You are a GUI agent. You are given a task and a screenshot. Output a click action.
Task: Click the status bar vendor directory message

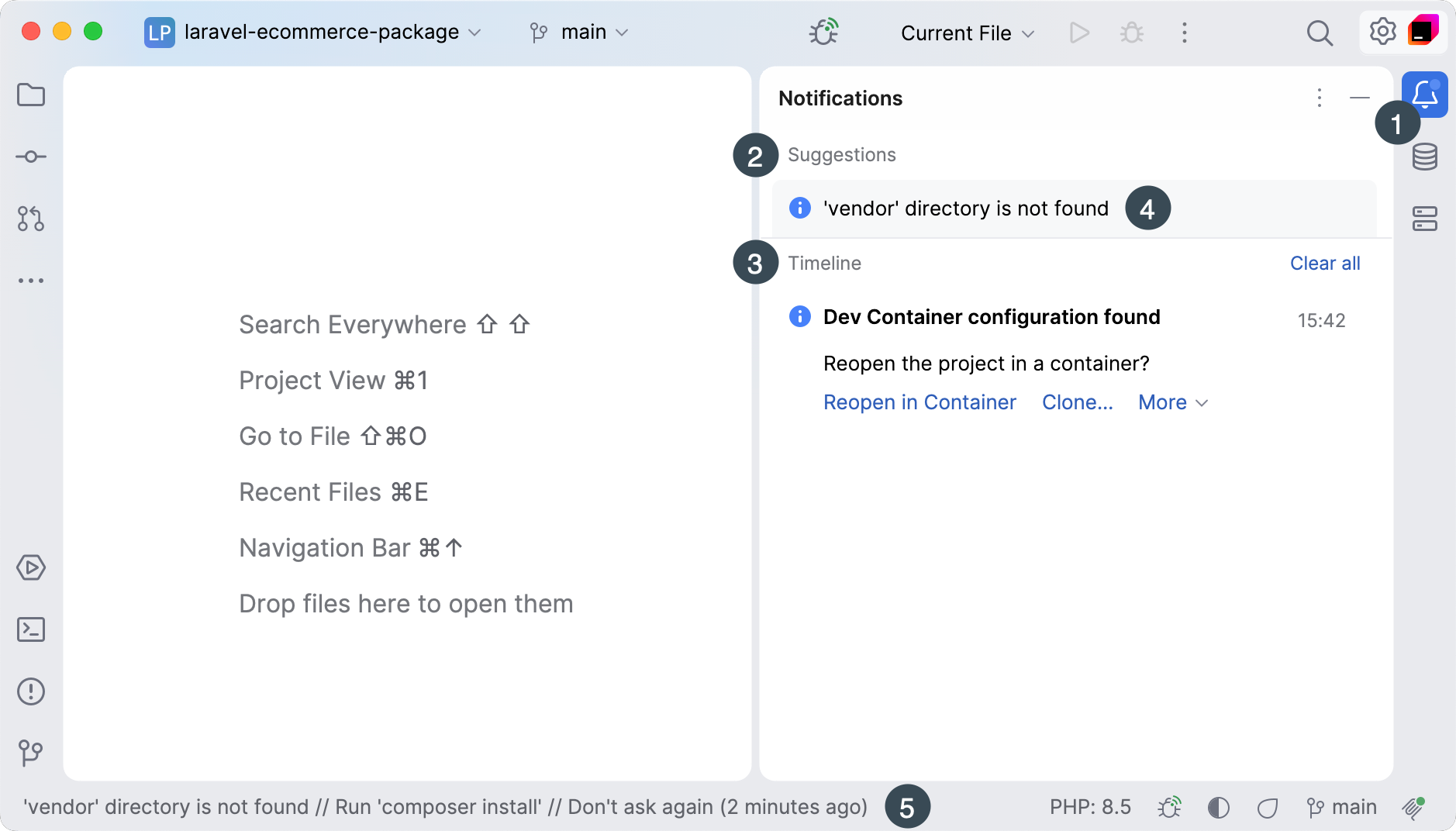(x=445, y=808)
